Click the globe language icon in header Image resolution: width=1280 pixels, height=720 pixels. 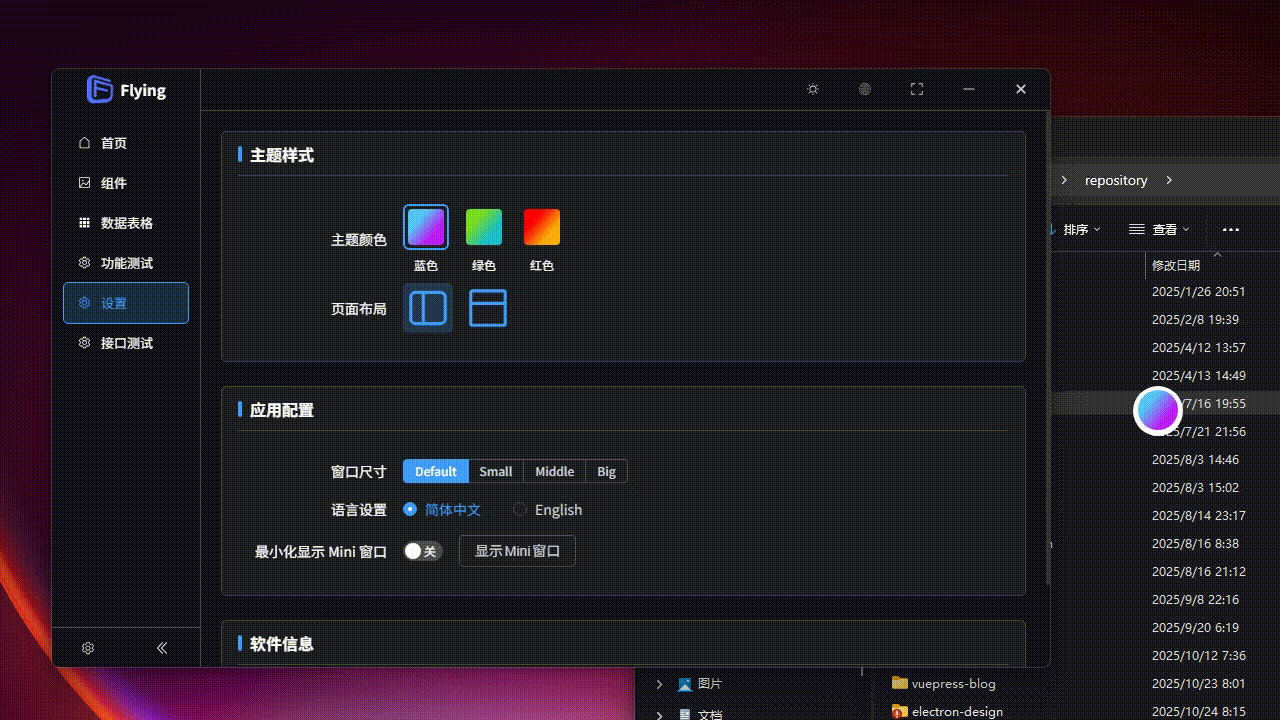coord(865,89)
